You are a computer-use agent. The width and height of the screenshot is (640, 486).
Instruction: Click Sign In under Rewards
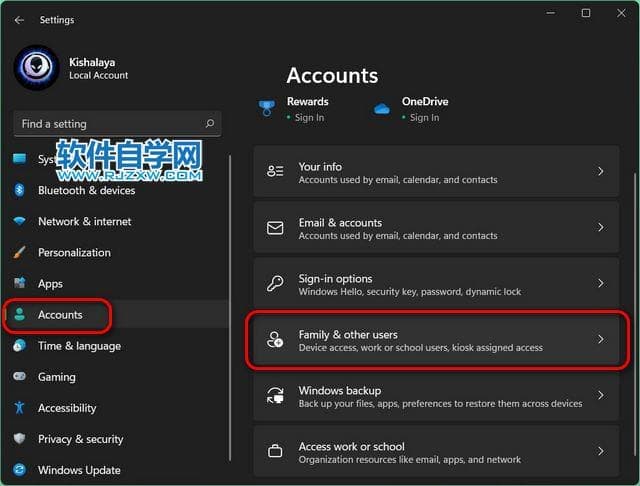point(309,117)
